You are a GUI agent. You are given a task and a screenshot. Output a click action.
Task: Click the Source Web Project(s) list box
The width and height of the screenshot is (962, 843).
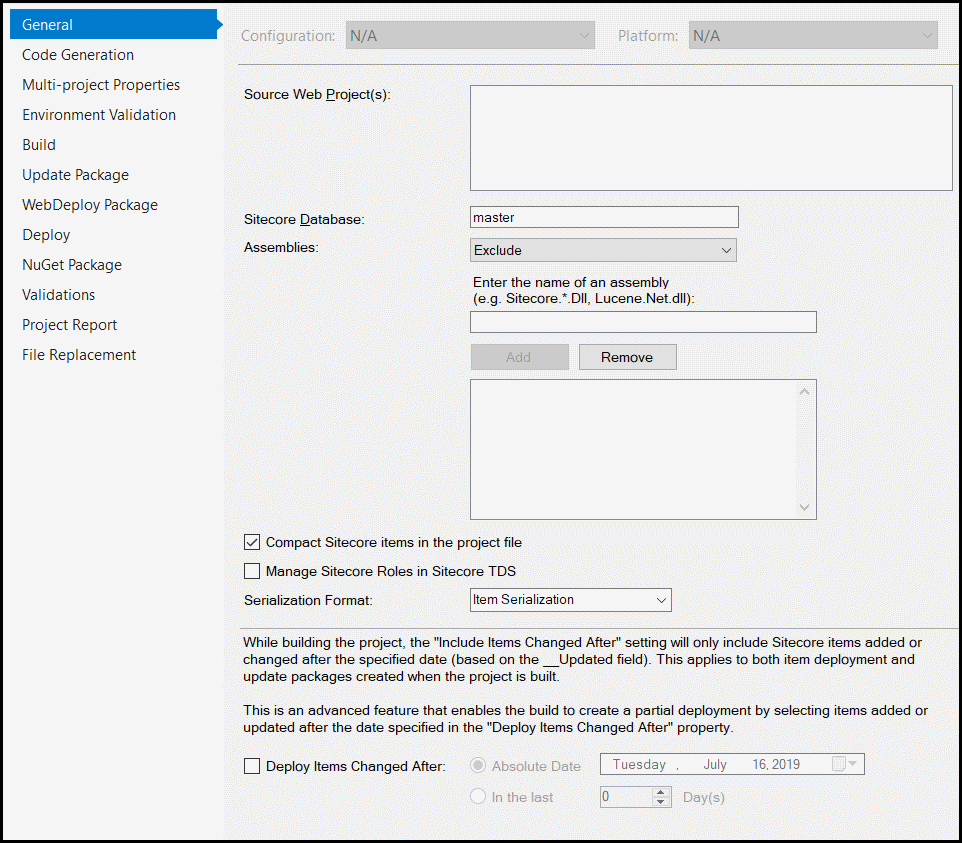tap(711, 138)
